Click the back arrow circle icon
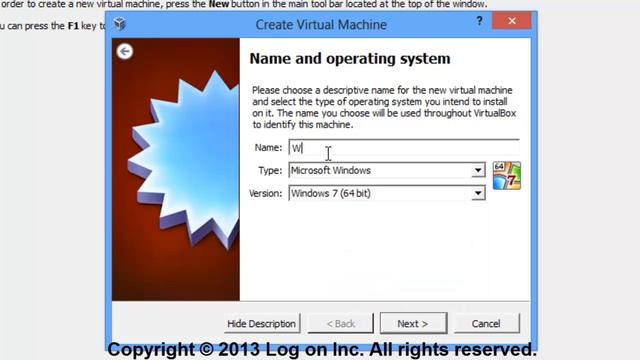 click(x=124, y=51)
